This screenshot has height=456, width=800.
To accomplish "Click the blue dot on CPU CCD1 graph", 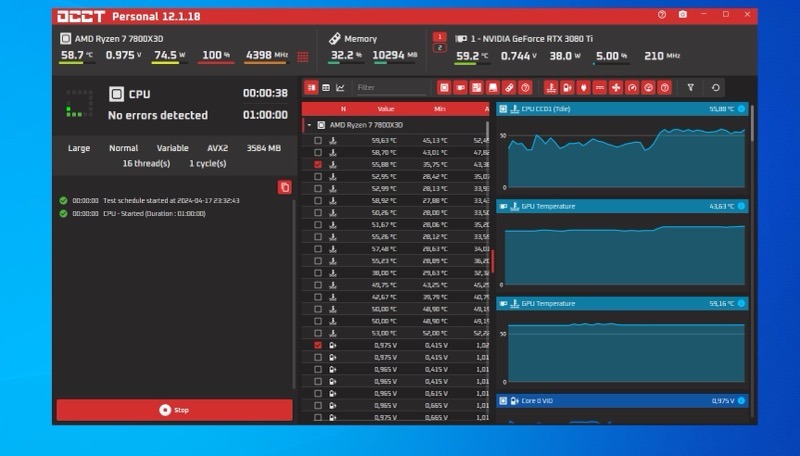I will (x=741, y=108).
